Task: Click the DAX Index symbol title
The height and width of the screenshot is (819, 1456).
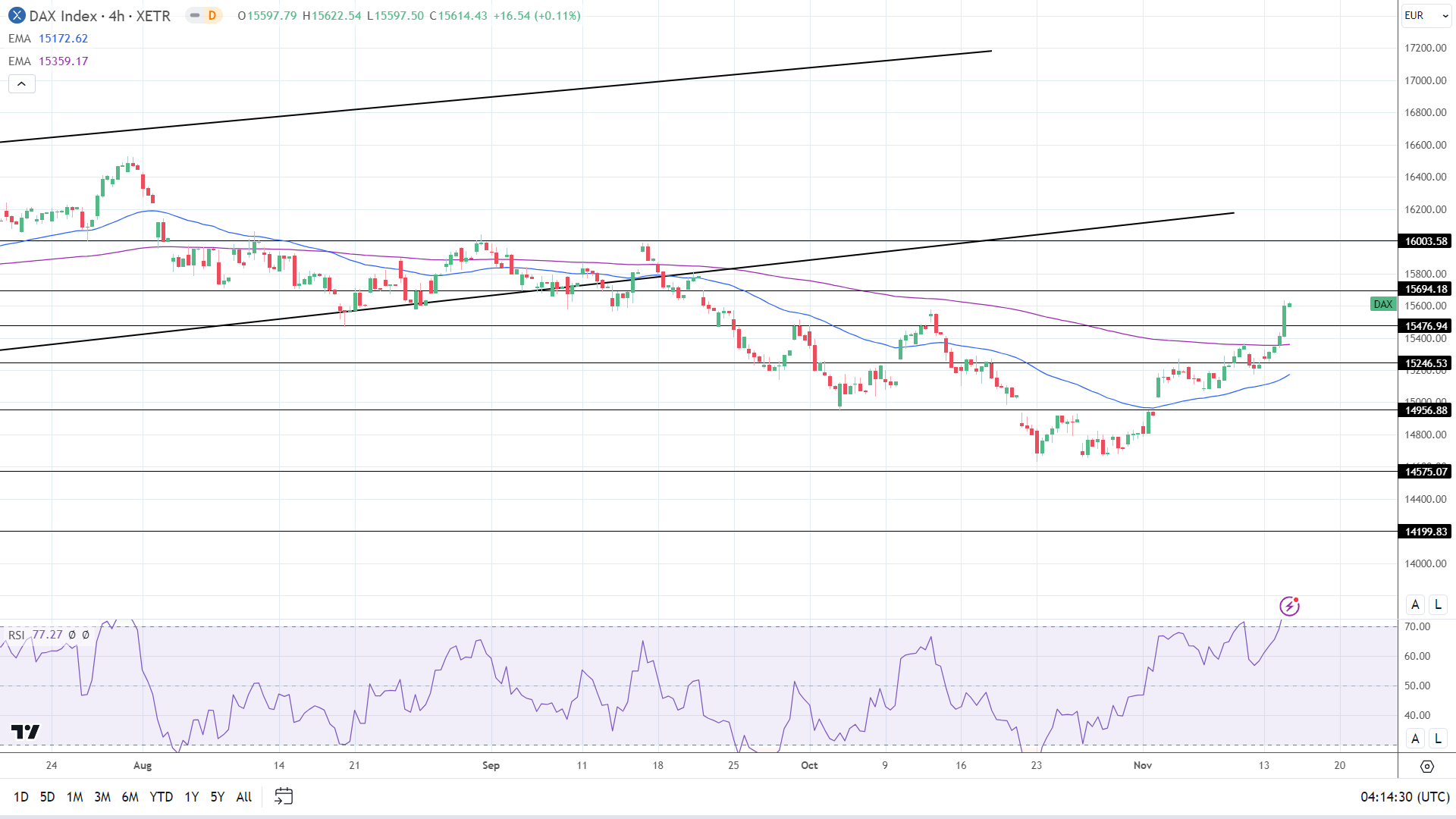Action: pyautogui.click(x=64, y=16)
